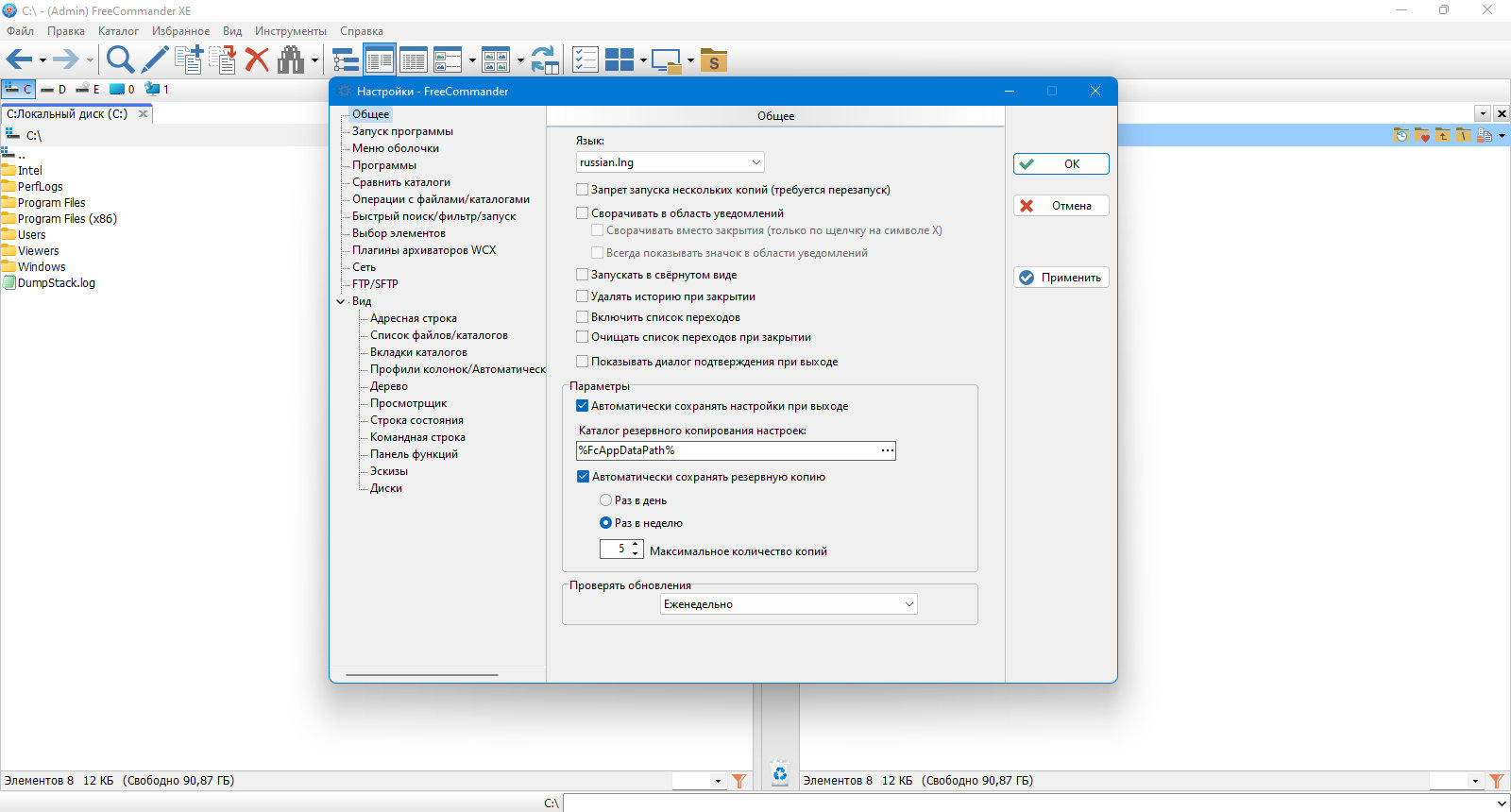
Task: Open the language dropdown showing russian.lng
Action: point(670,162)
